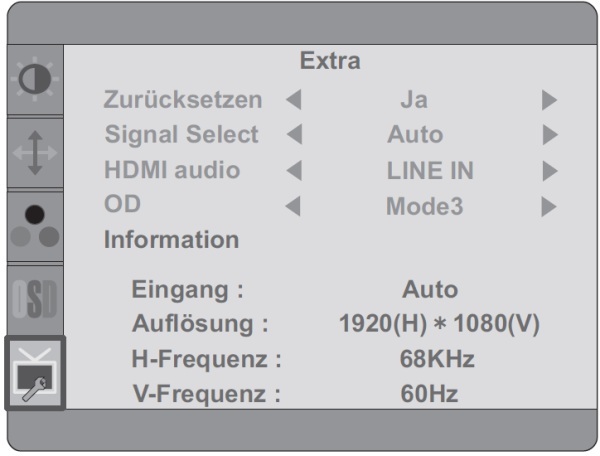This screenshot has height=456, width=600.
Task: Click right arrow for Signal Select Auto
Action: pos(550,134)
